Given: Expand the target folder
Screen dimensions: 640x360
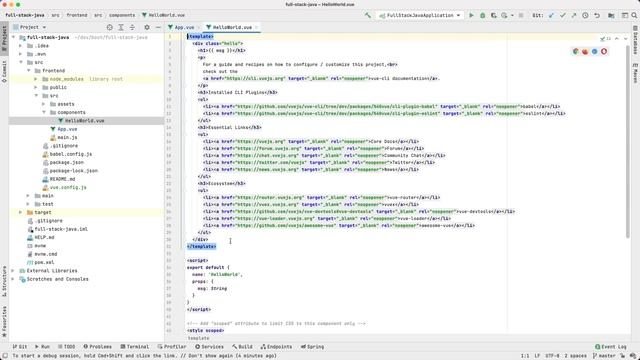Looking at the screenshot, I should tap(21, 212).
